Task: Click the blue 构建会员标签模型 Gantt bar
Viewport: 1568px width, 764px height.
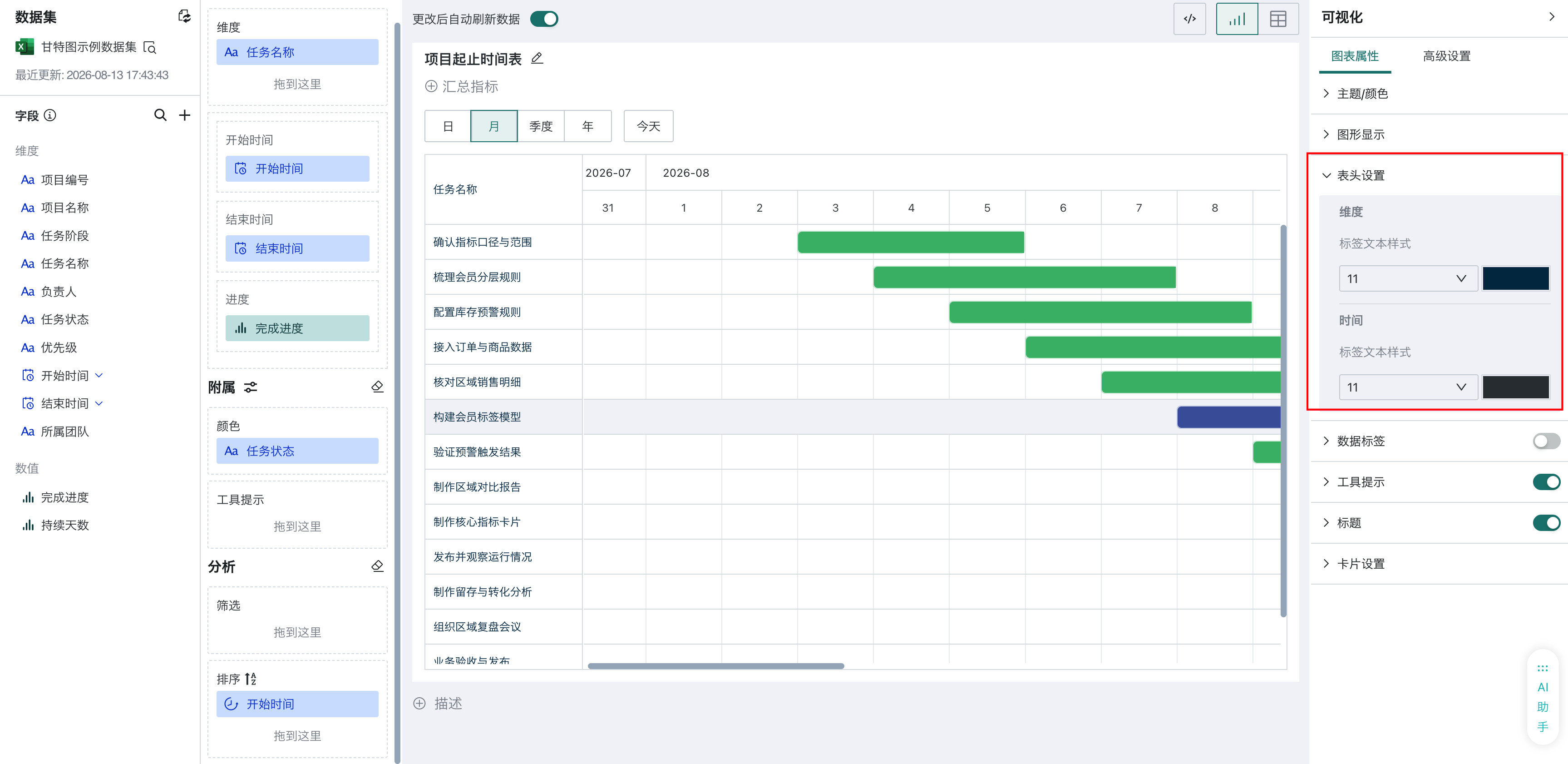Action: pos(1229,417)
